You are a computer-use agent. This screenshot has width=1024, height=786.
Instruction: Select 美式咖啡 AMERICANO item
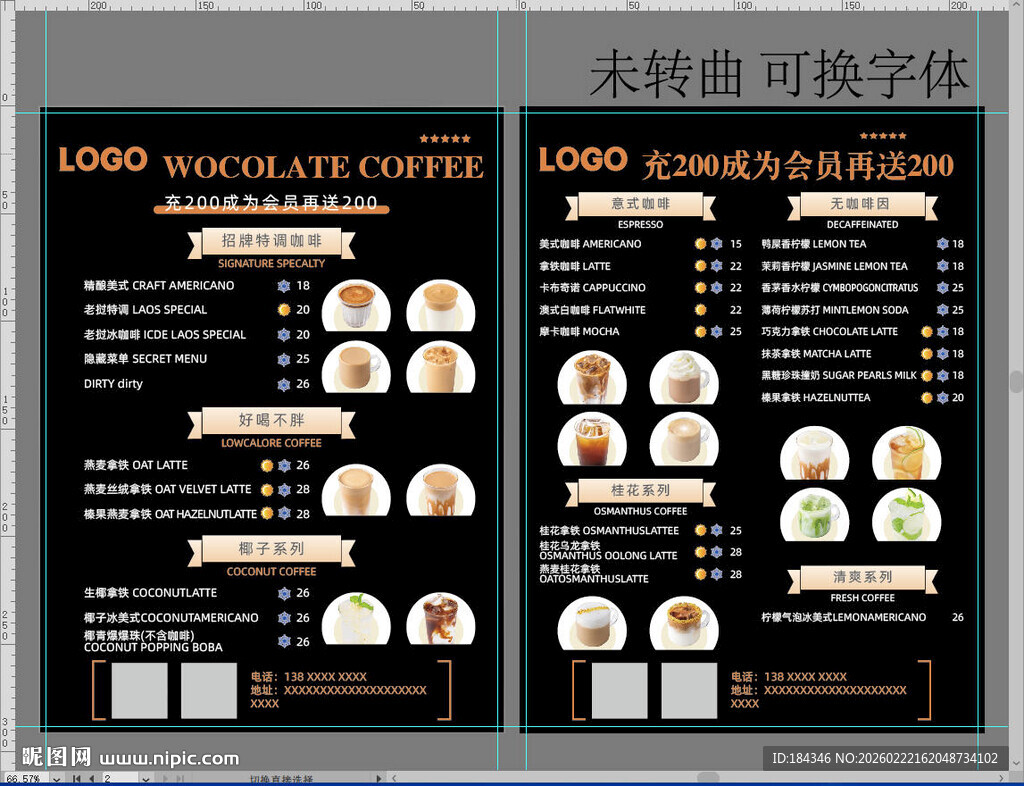590,244
